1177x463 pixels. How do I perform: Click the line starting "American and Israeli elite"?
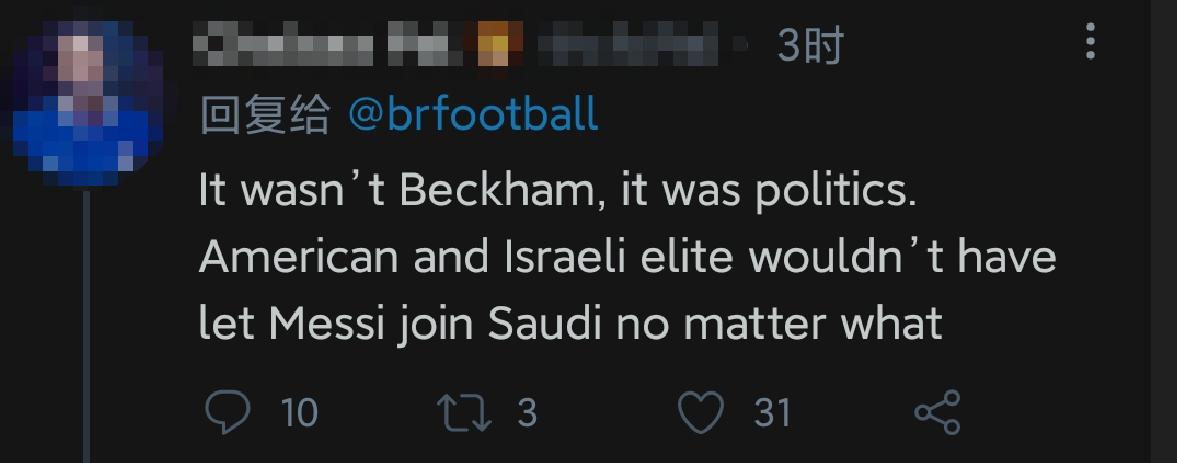[x=627, y=257]
